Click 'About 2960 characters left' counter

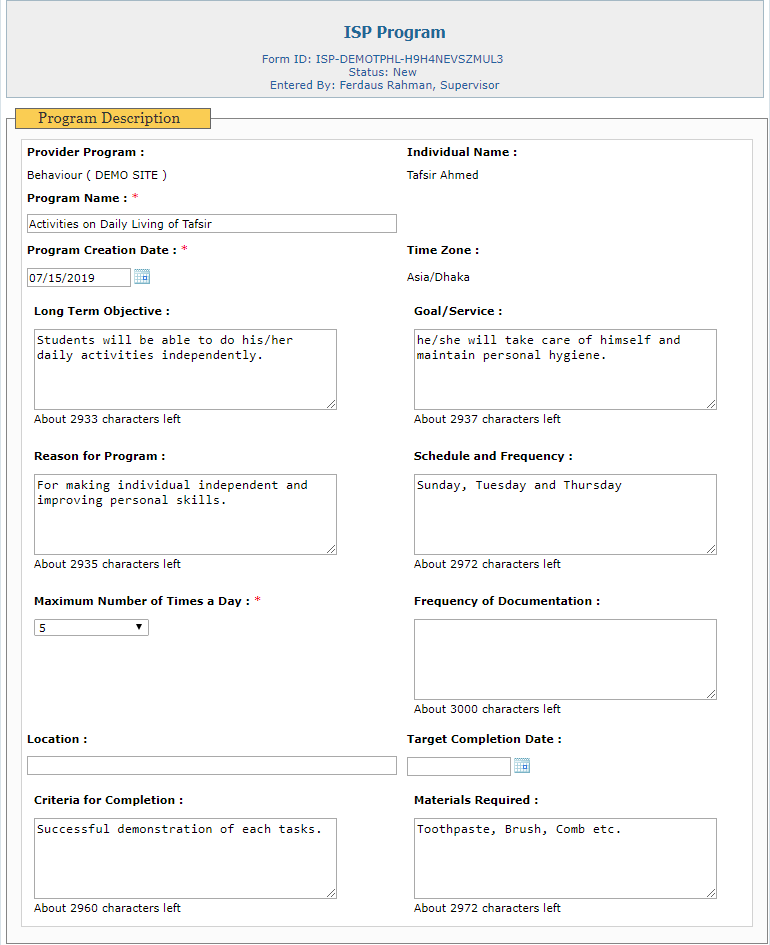[107, 908]
